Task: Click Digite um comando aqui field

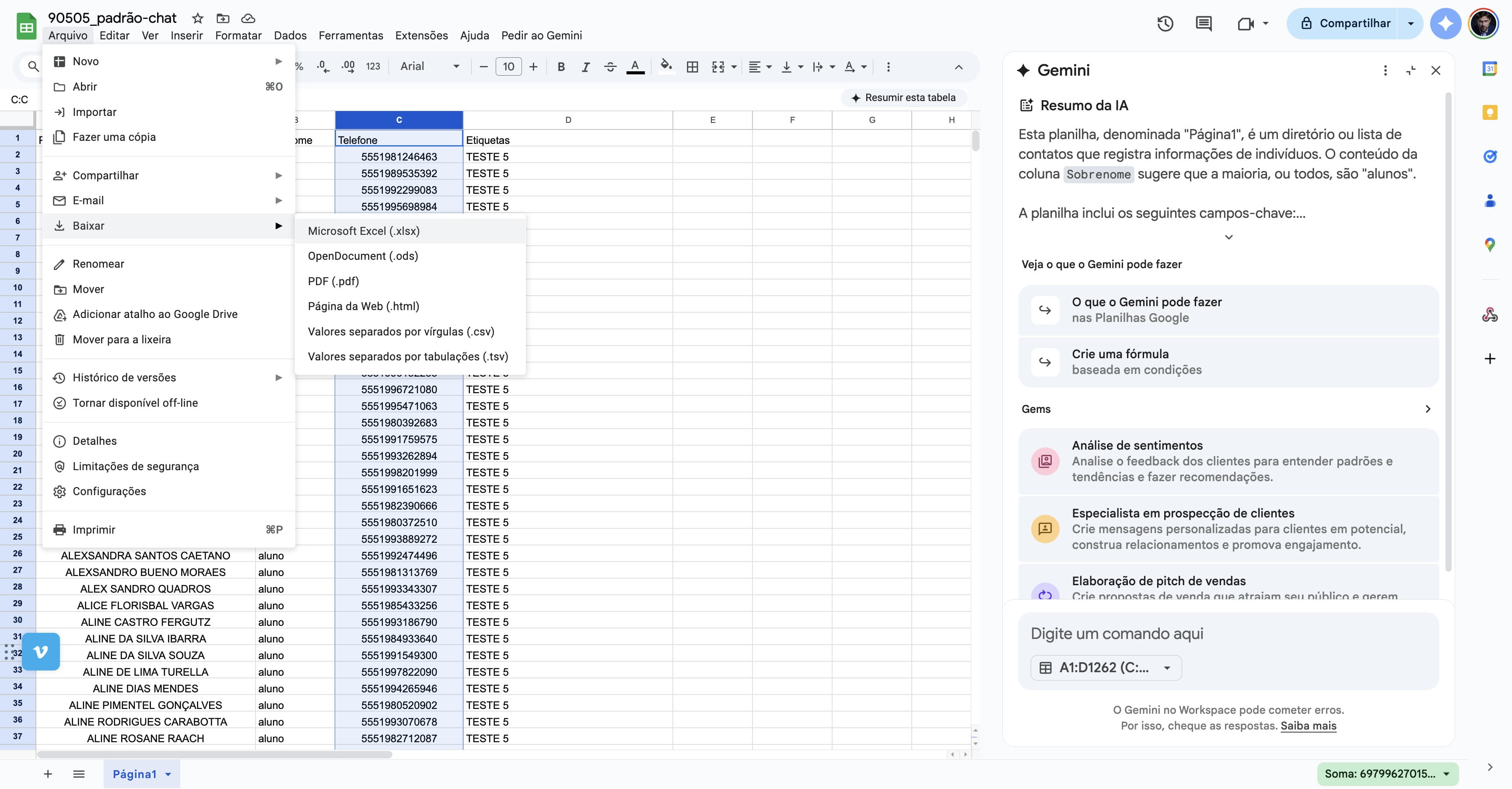Action: pyautogui.click(x=1228, y=634)
